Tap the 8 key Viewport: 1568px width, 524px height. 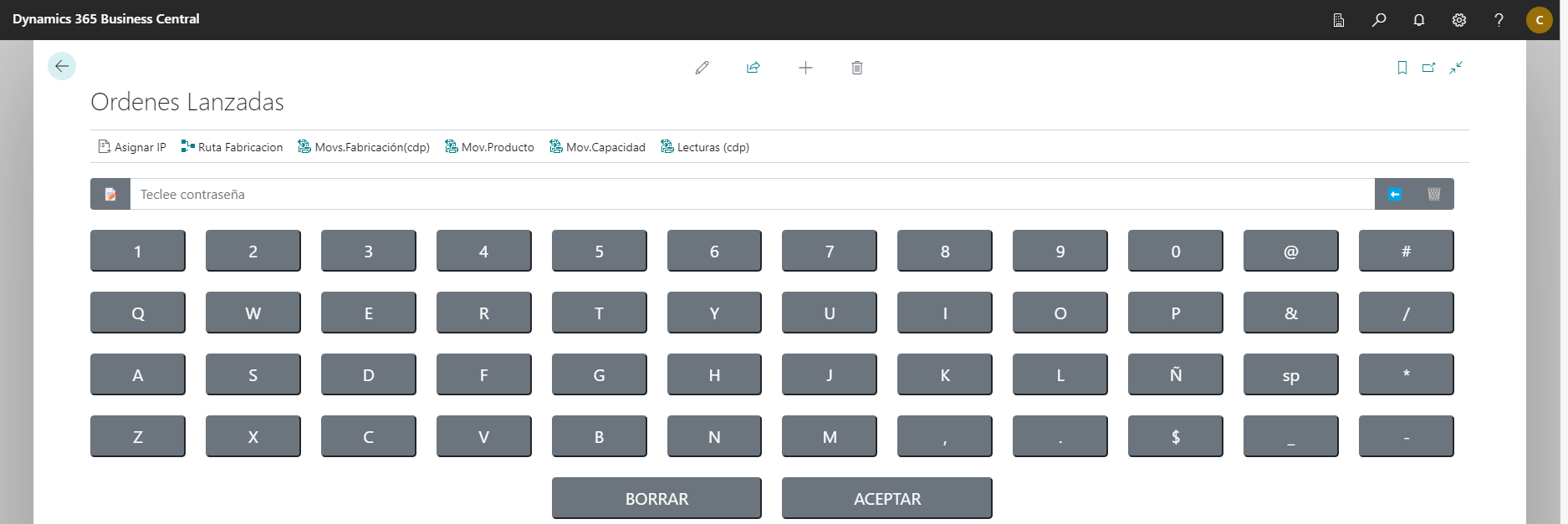pos(945,251)
